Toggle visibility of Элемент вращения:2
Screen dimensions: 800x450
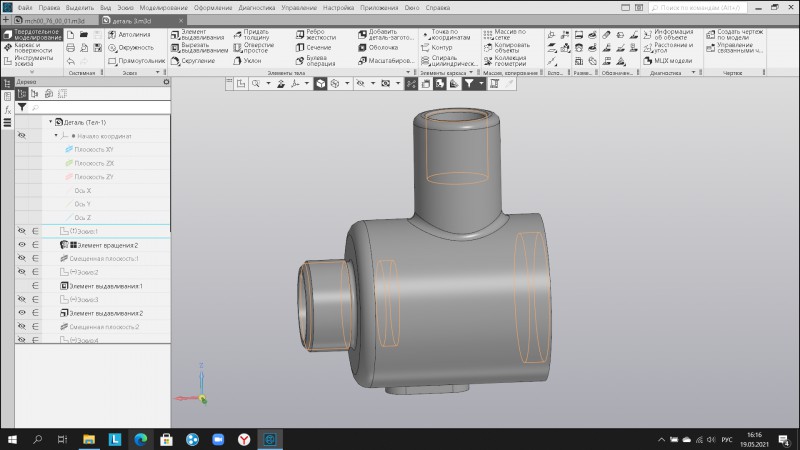coord(21,245)
